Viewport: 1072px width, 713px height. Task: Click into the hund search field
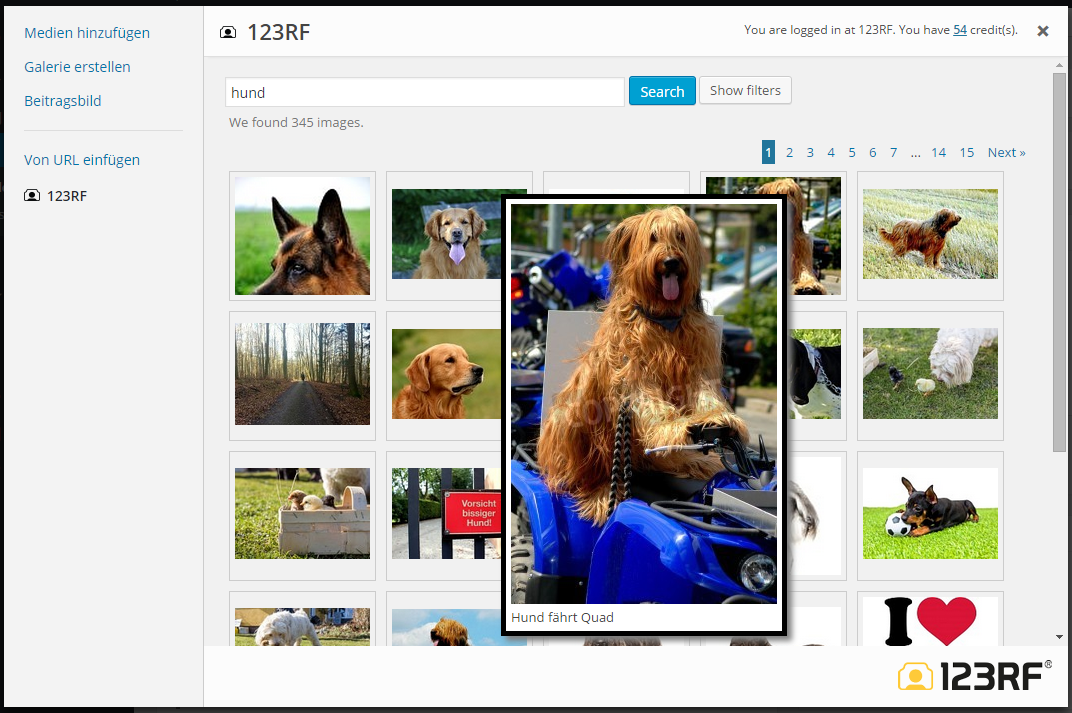425,92
